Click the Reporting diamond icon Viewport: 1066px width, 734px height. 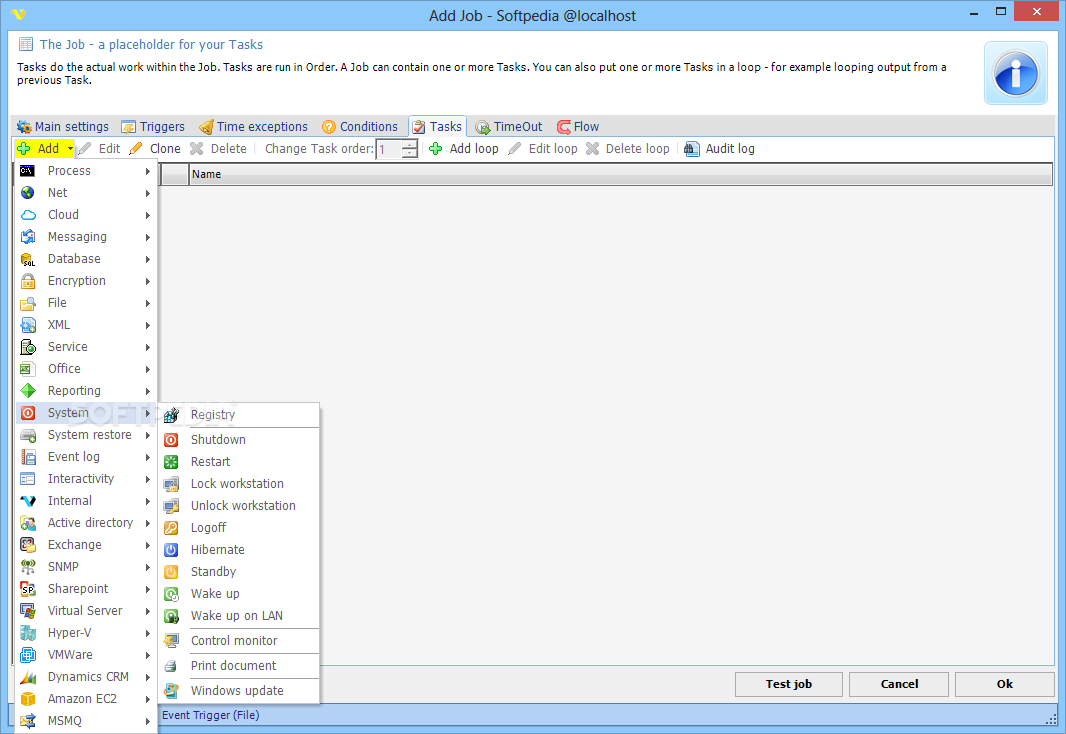(27, 391)
